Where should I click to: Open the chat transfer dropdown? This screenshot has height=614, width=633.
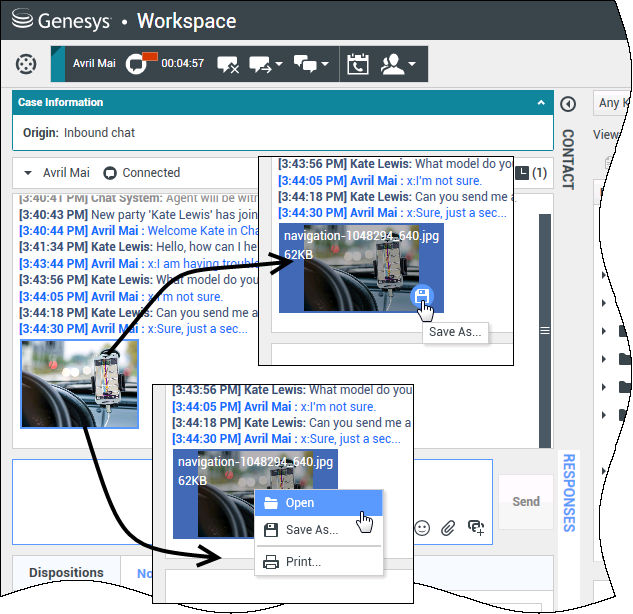point(266,64)
